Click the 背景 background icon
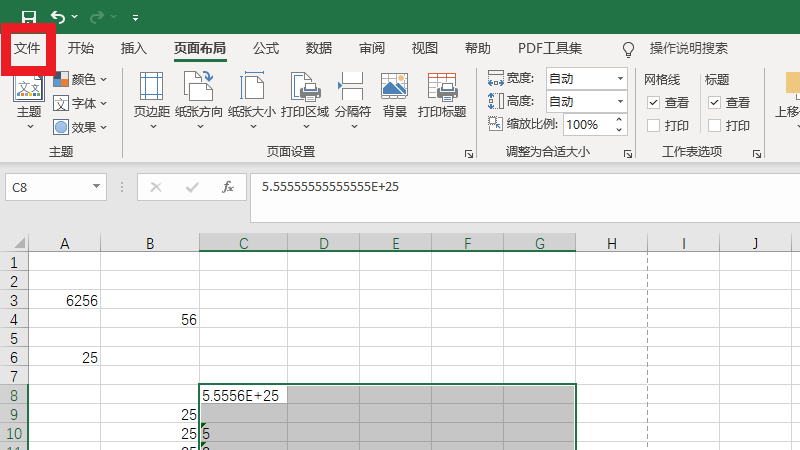The image size is (800, 450). 394,95
